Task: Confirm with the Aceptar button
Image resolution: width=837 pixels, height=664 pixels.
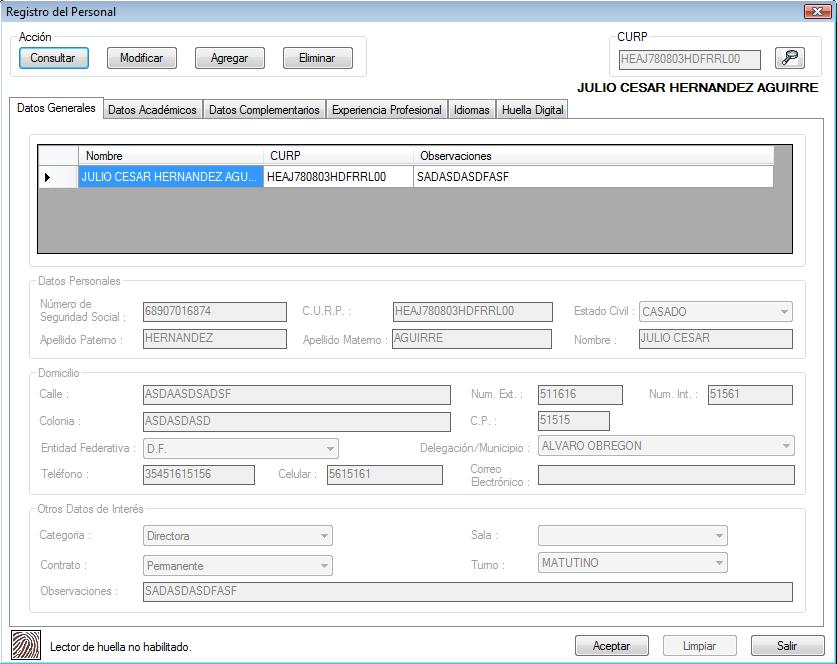Action: coord(612,646)
